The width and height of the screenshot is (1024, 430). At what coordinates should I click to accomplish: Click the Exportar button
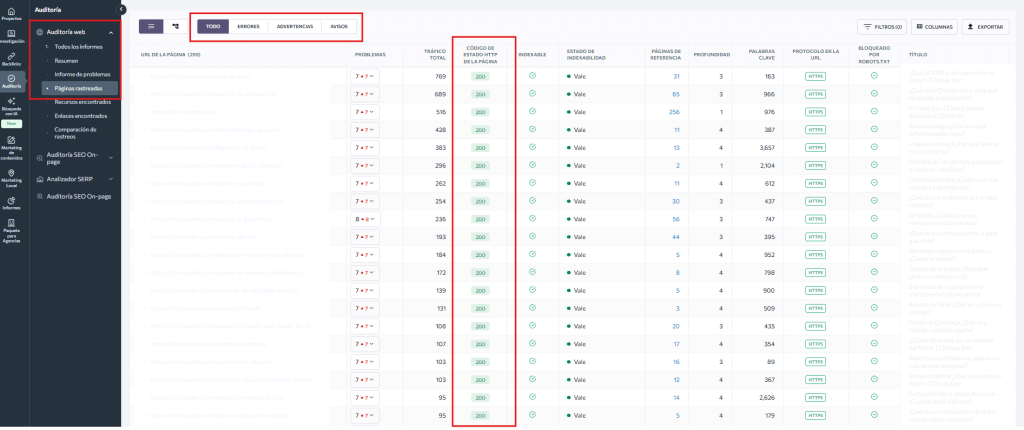point(985,27)
